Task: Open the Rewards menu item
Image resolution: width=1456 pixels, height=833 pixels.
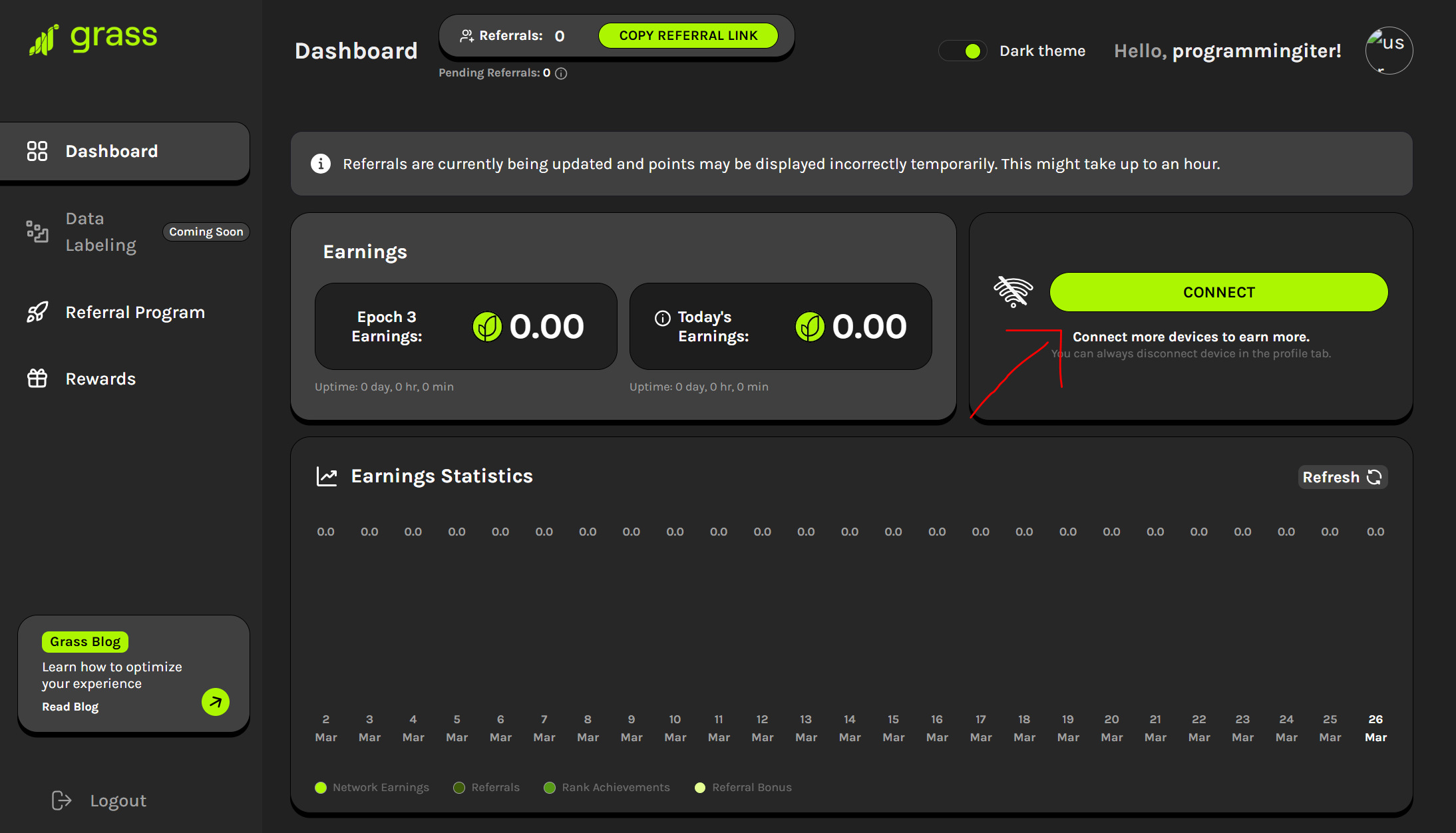Action: [x=100, y=379]
